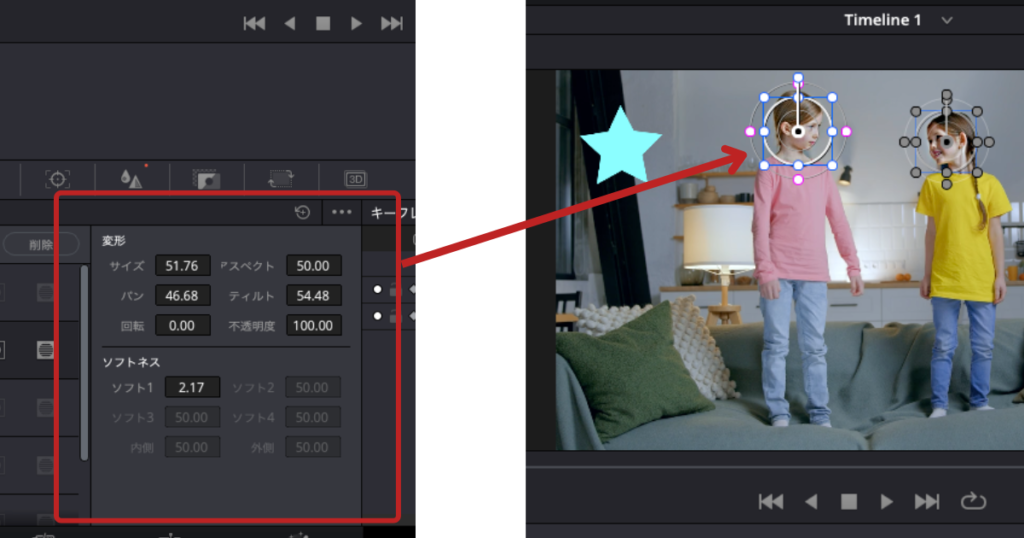1024x538 pixels.
Task: Select the ソフト1 field showing 2.17
Action: click(192, 387)
